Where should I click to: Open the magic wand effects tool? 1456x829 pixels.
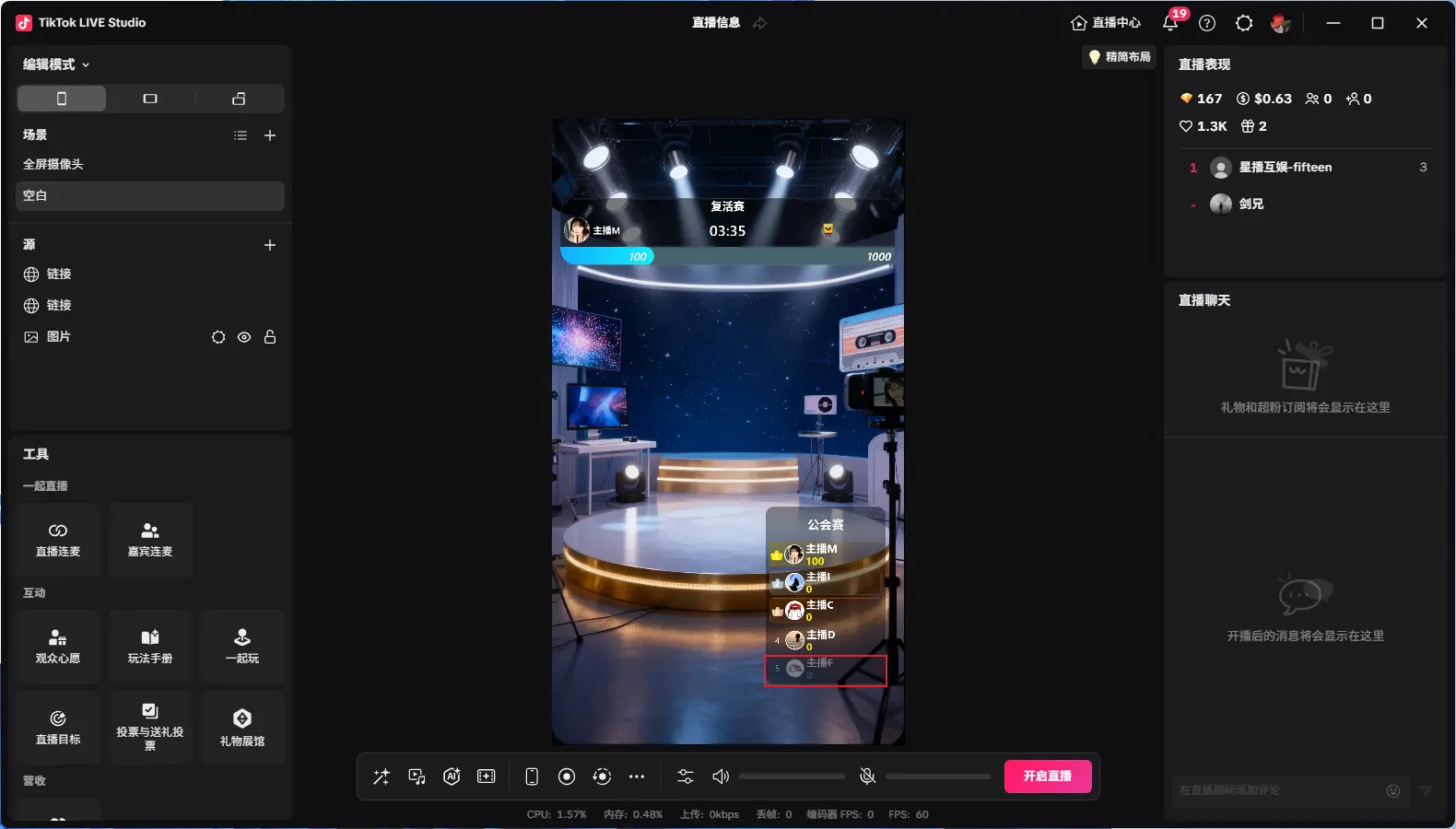382,776
